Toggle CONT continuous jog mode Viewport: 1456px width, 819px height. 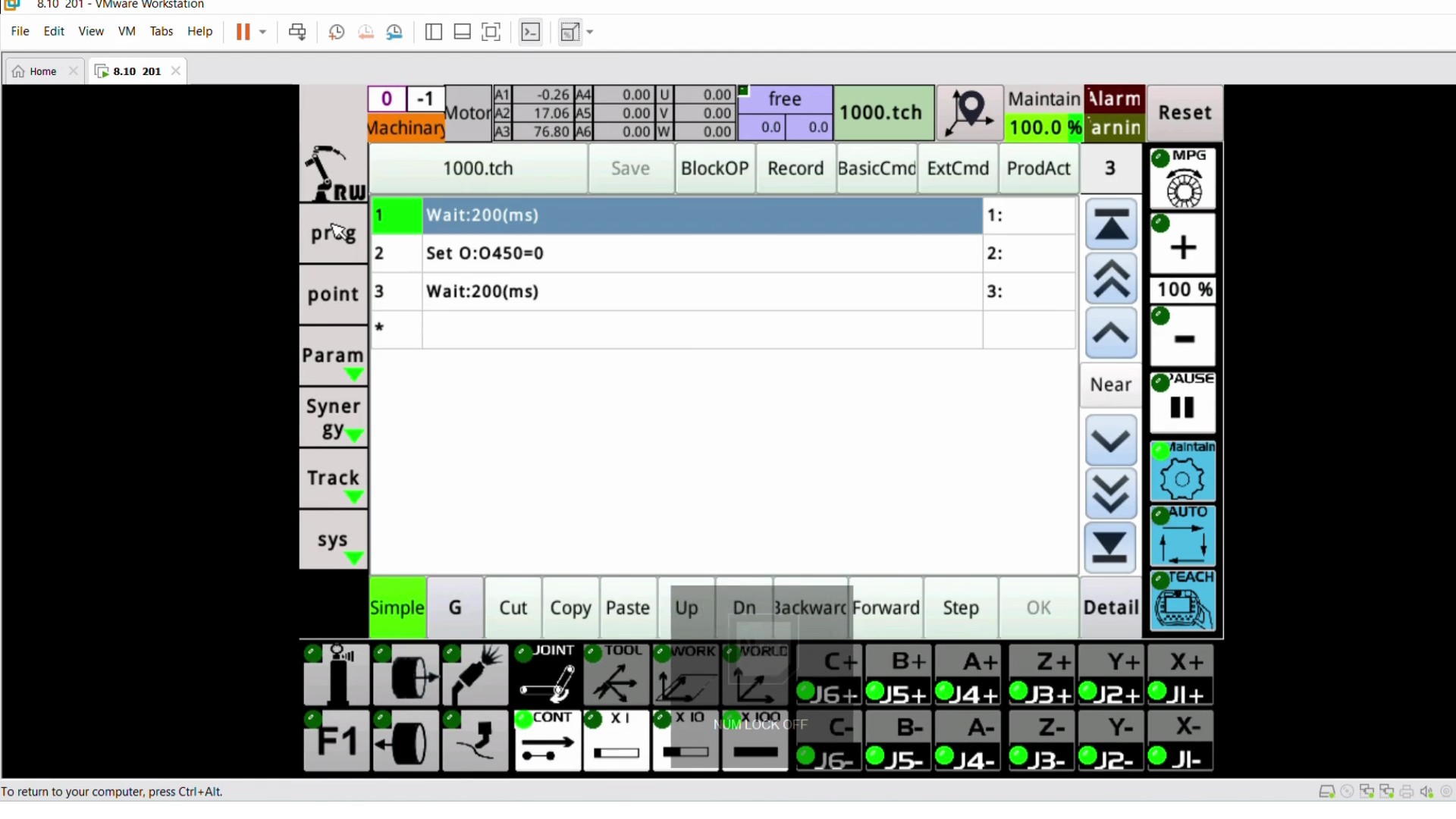pos(548,741)
